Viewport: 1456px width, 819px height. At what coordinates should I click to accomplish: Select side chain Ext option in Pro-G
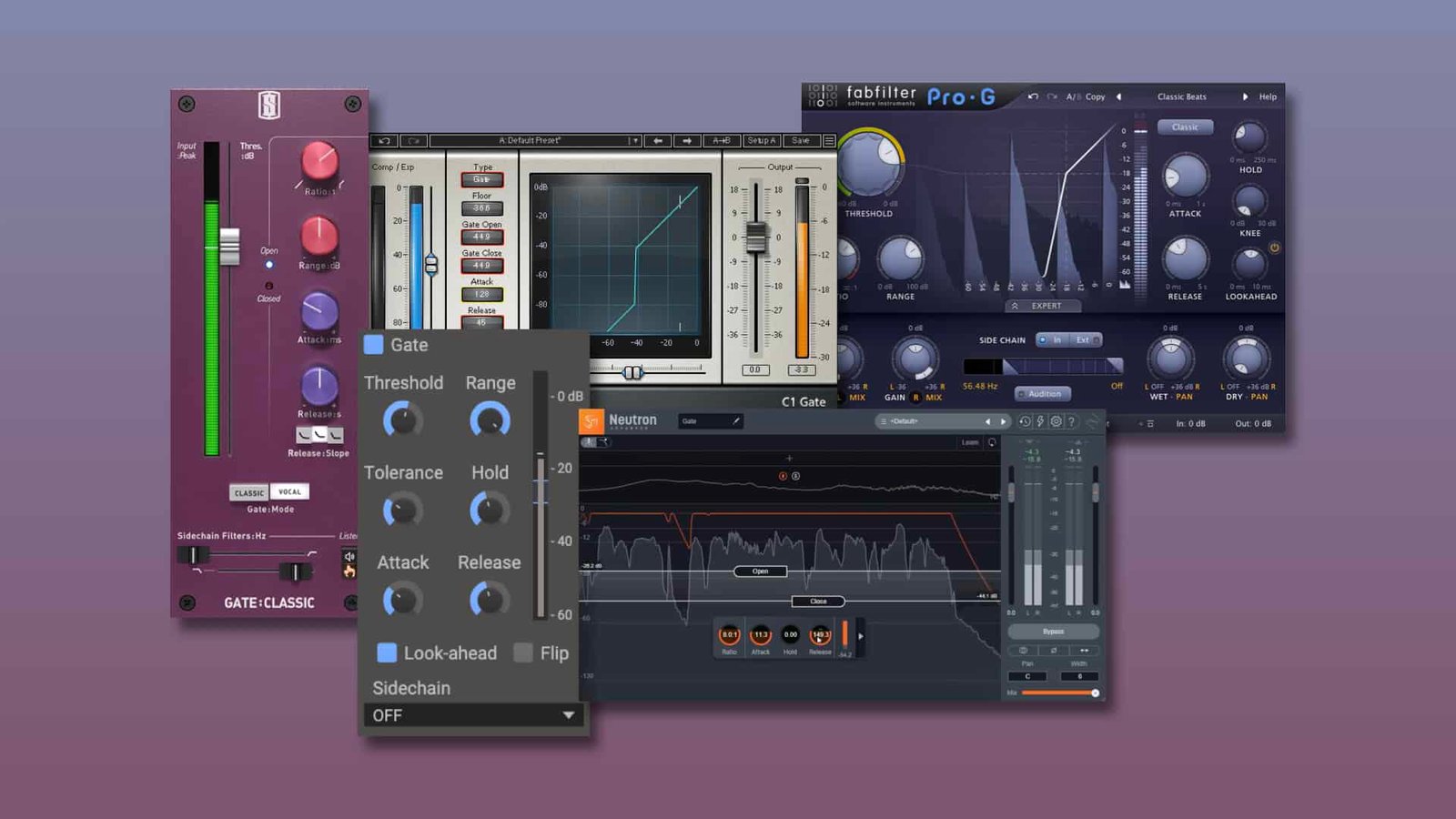(x=1085, y=339)
